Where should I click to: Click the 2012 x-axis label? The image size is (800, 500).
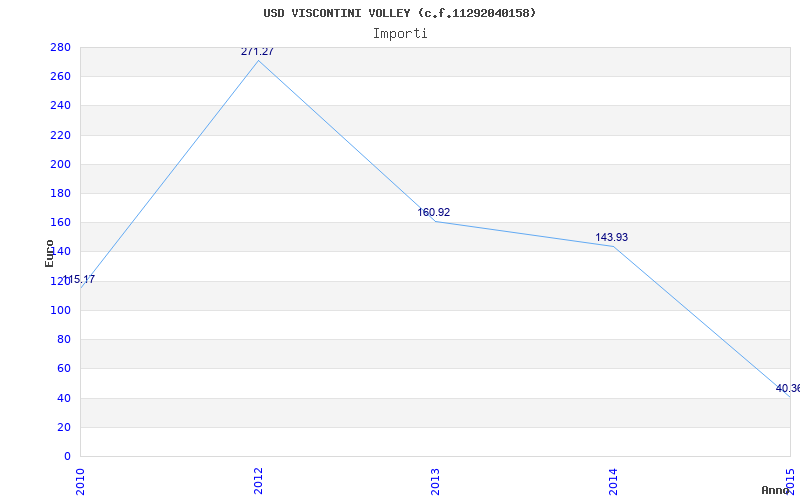258,482
